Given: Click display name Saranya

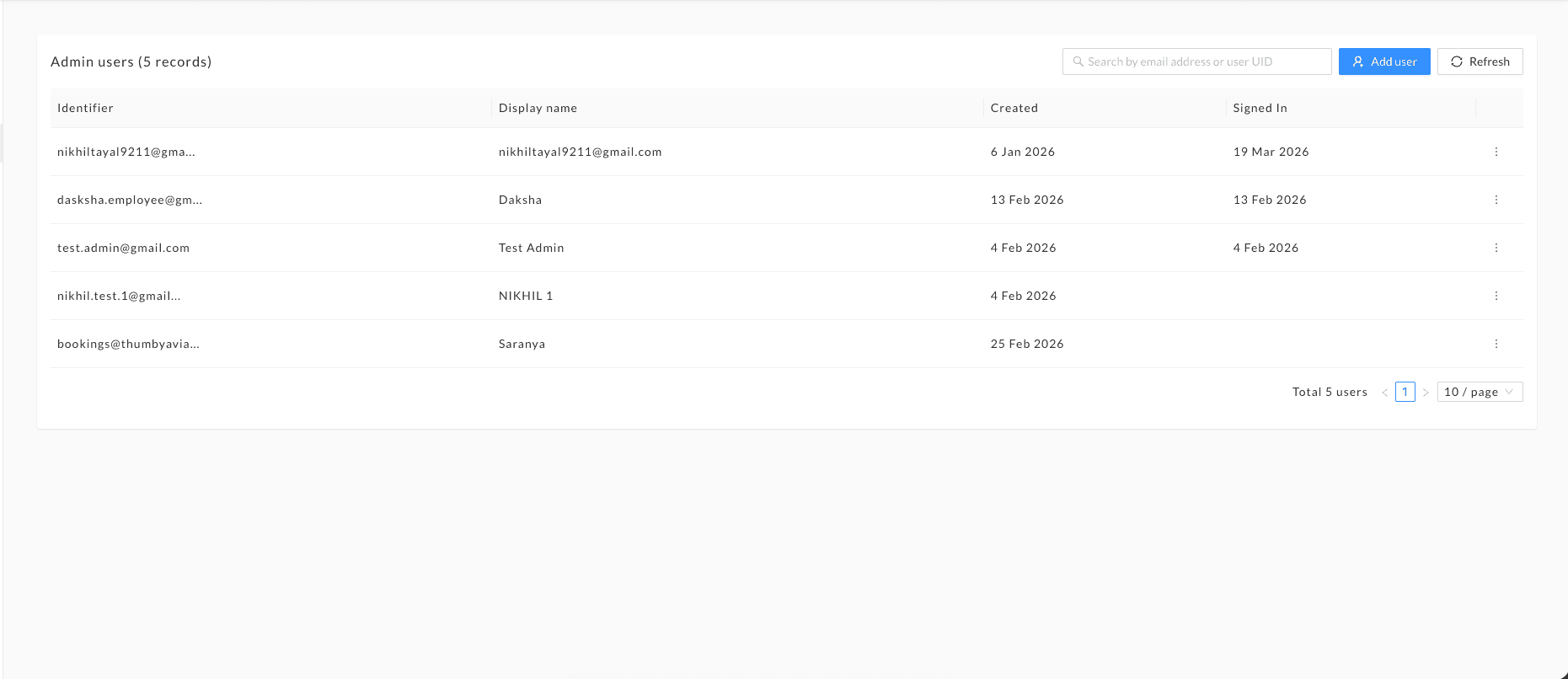Looking at the screenshot, I should (x=522, y=344).
